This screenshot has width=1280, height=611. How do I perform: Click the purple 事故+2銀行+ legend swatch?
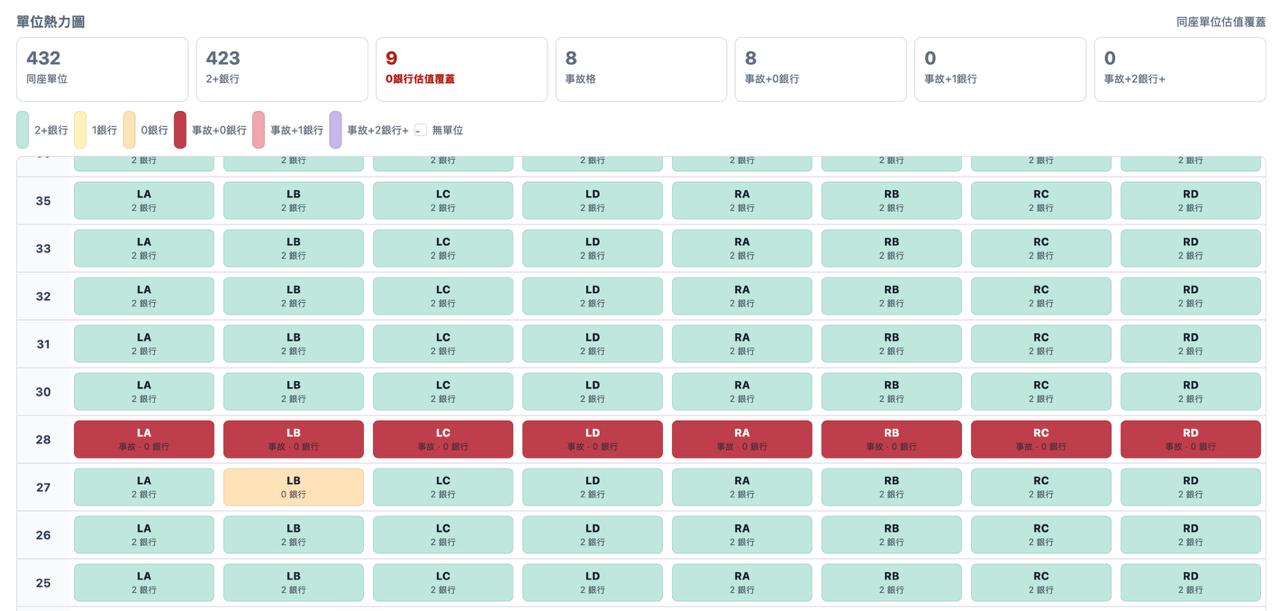335,130
